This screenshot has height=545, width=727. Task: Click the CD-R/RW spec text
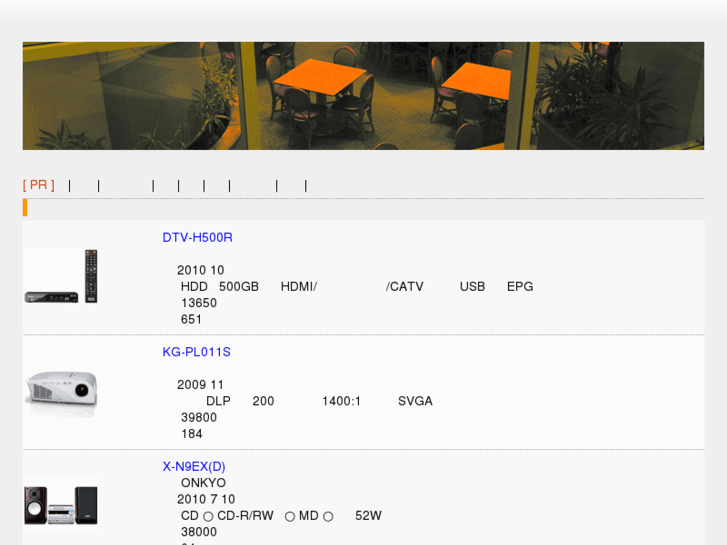click(x=245, y=515)
